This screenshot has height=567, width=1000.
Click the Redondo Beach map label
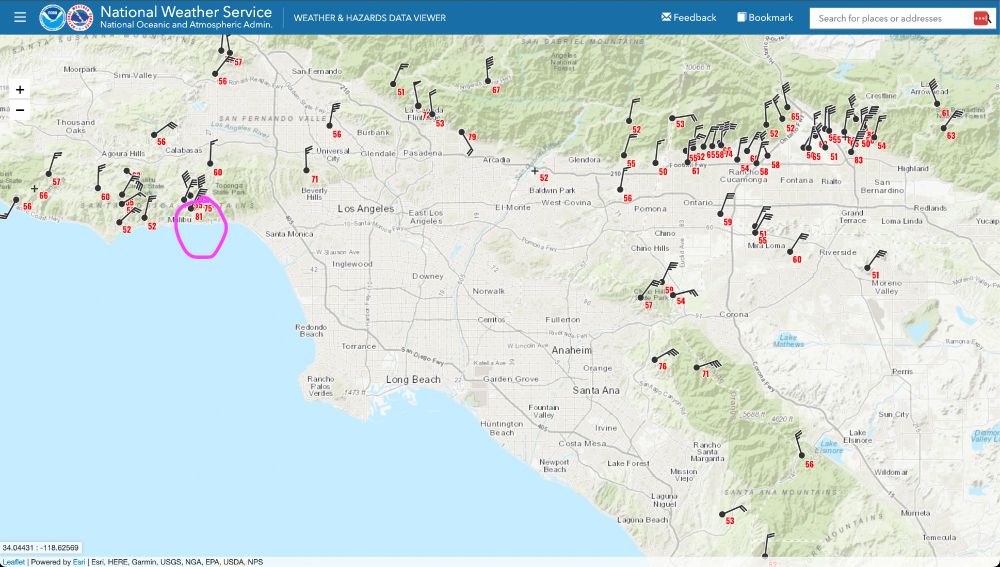(x=311, y=330)
